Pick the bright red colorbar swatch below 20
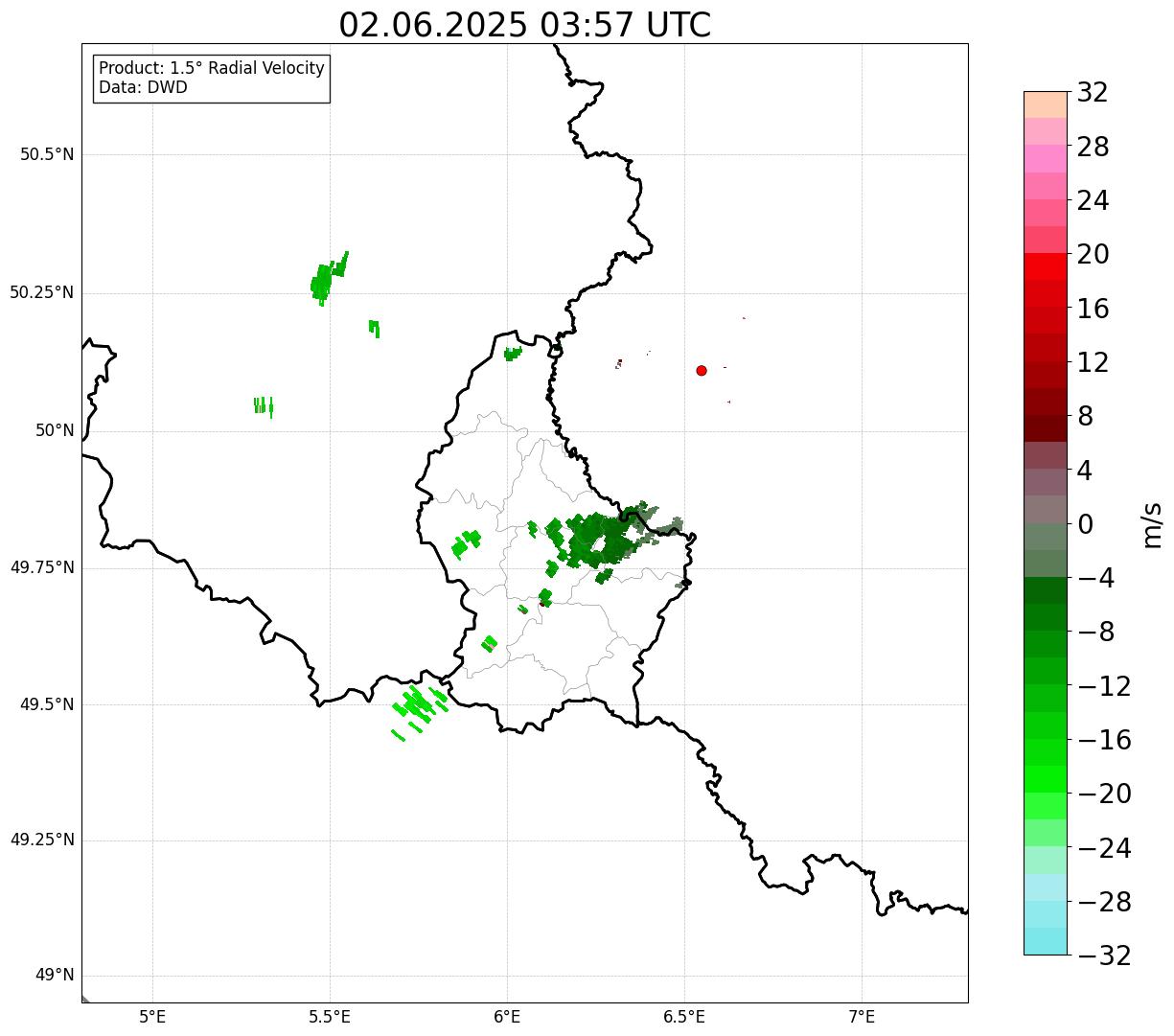 click(x=1045, y=266)
